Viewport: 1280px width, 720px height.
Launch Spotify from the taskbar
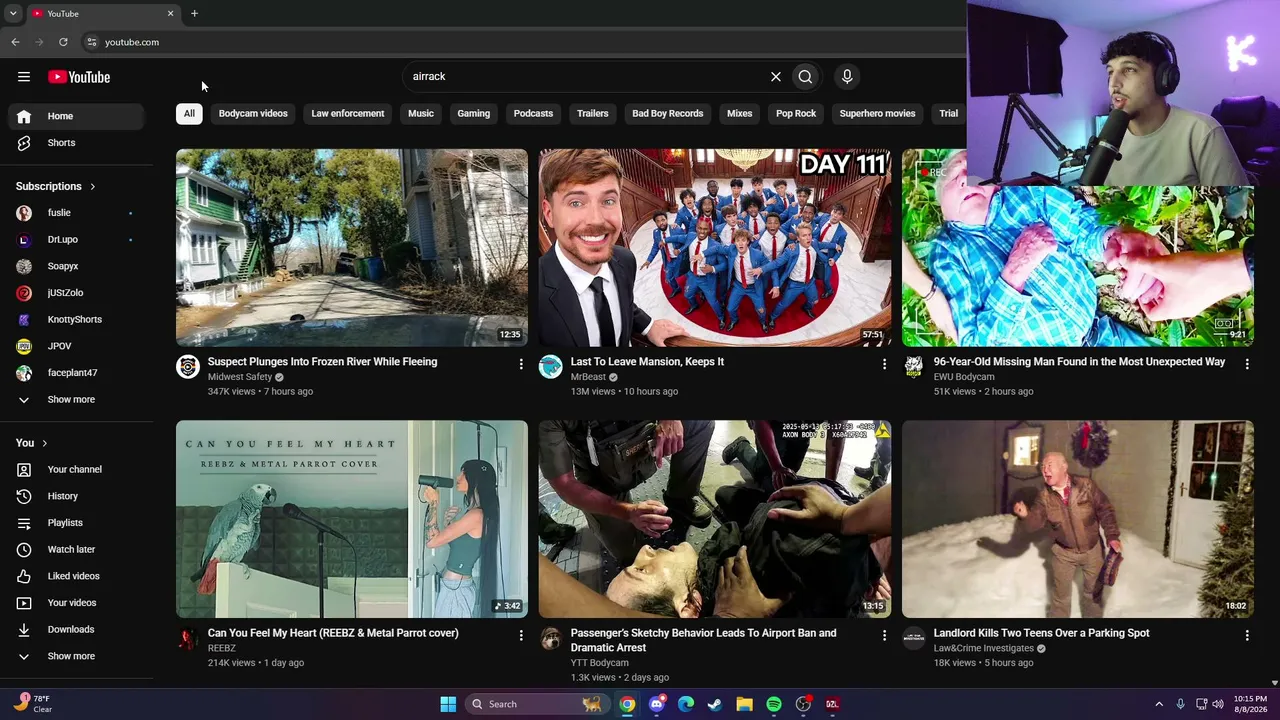774,704
